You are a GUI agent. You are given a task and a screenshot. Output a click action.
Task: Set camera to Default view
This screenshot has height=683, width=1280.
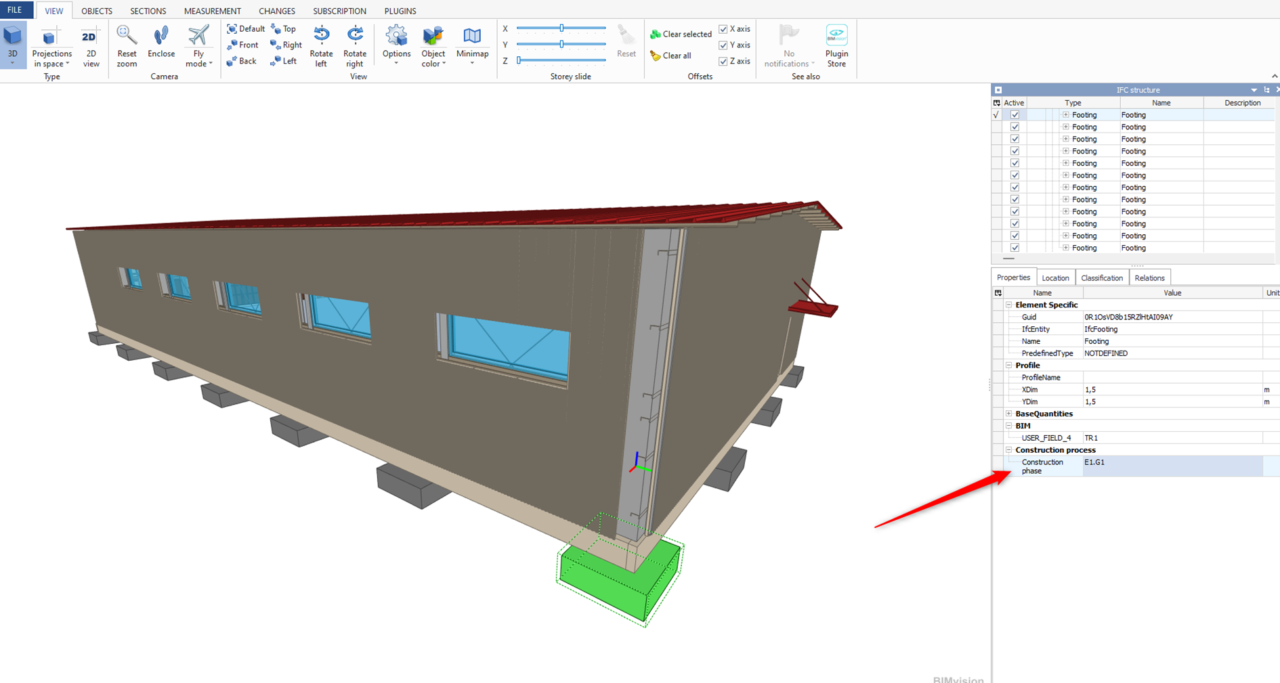245,29
